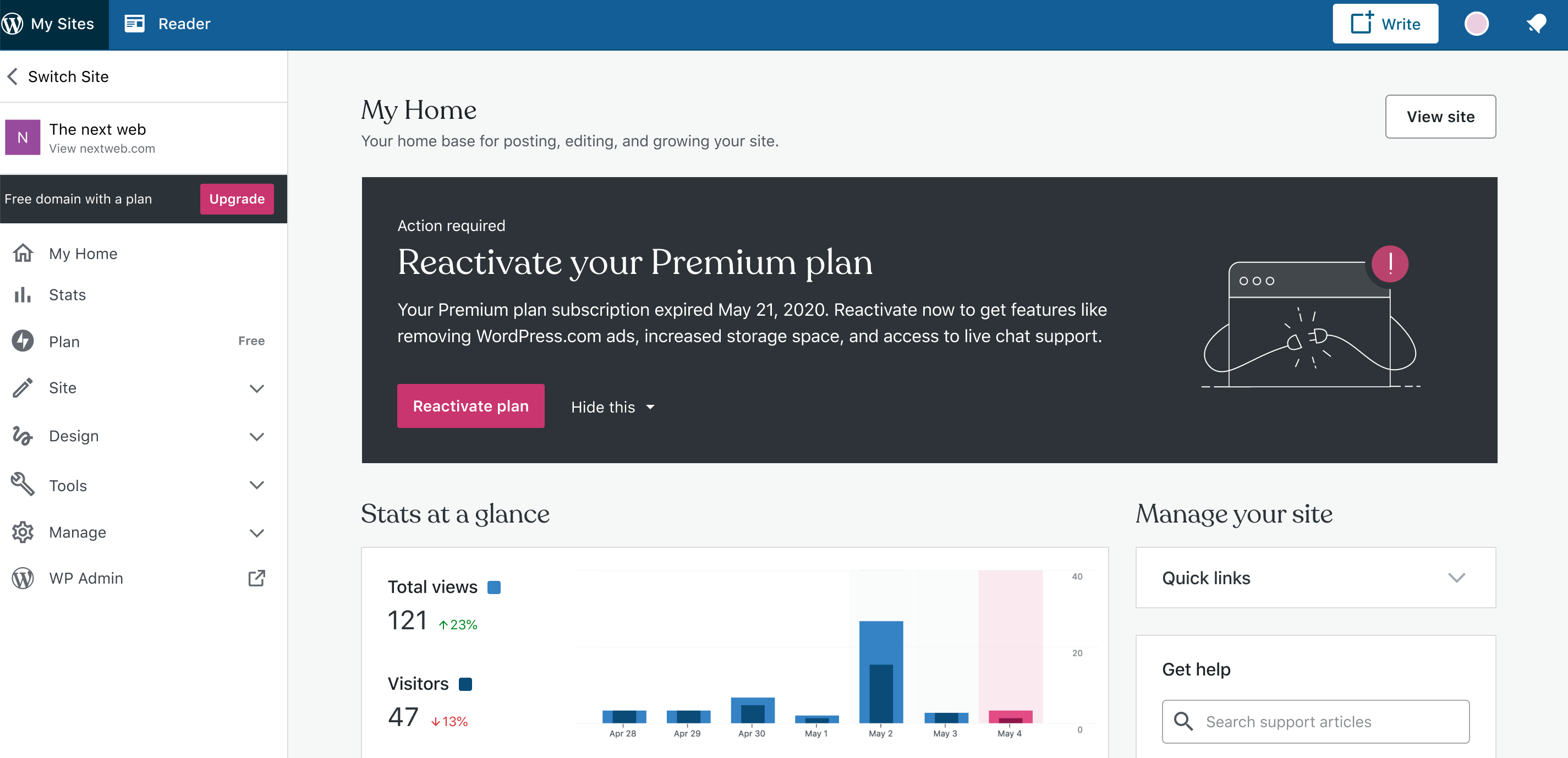This screenshot has width=1568, height=758.
Task: Click the Plan lightning bolt icon
Action: click(23, 341)
